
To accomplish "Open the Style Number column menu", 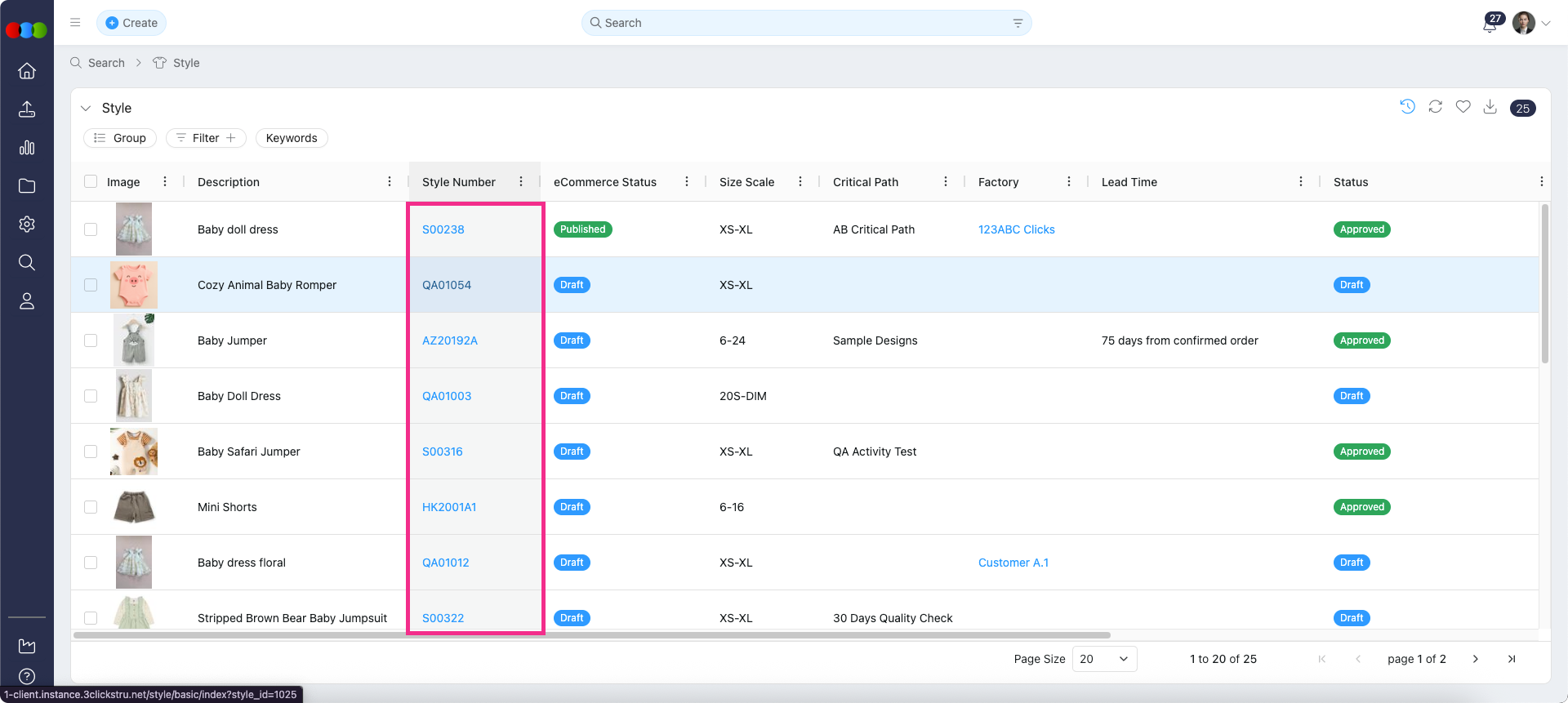I will point(521,182).
